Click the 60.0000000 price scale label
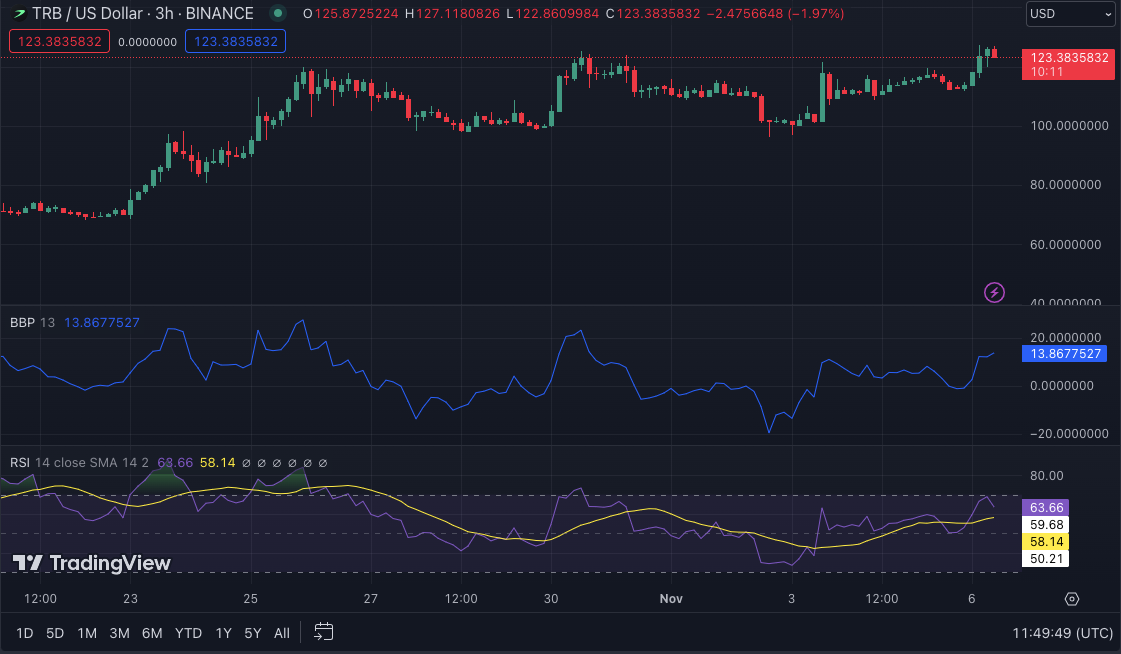1121x654 pixels. point(1065,244)
